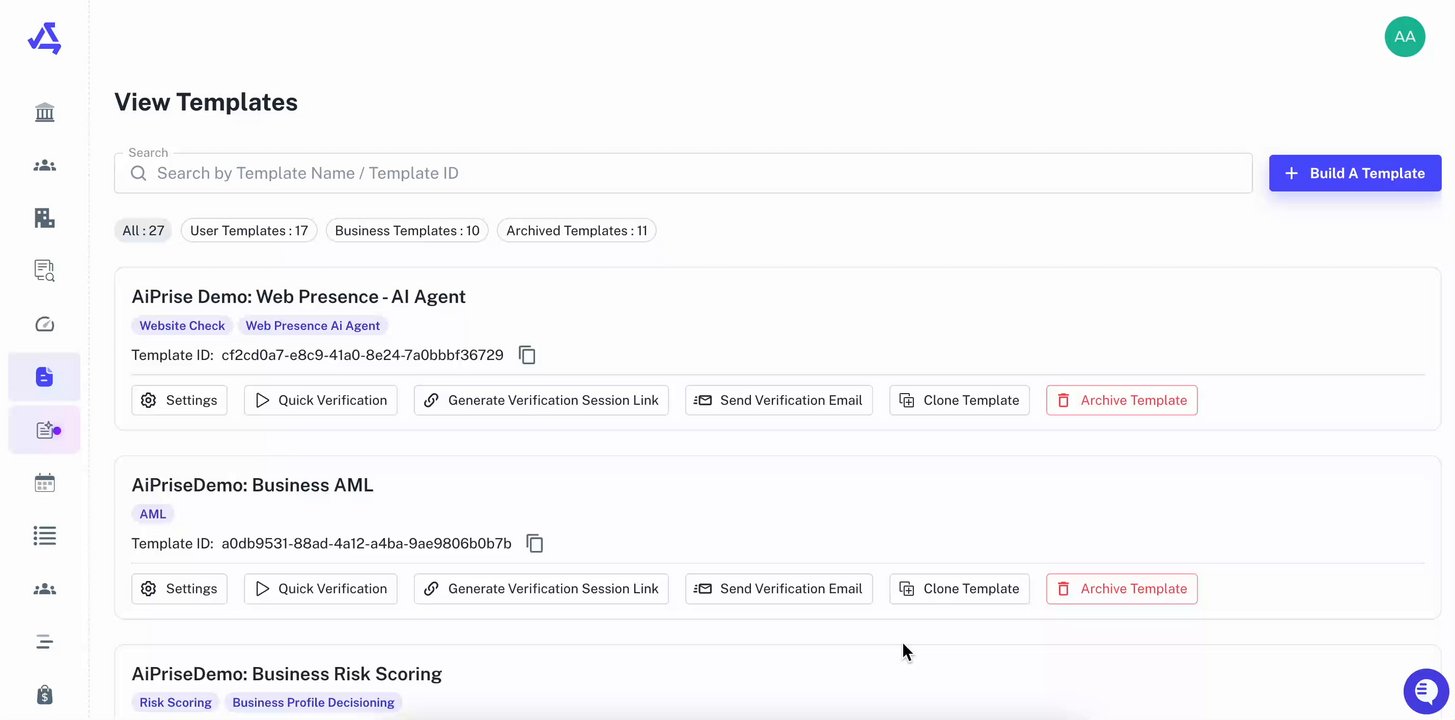Image resolution: width=1455 pixels, height=720 pixels.
Task: Click the AiPriseDemo: Business AML title
Action: (x=253, y=485)
